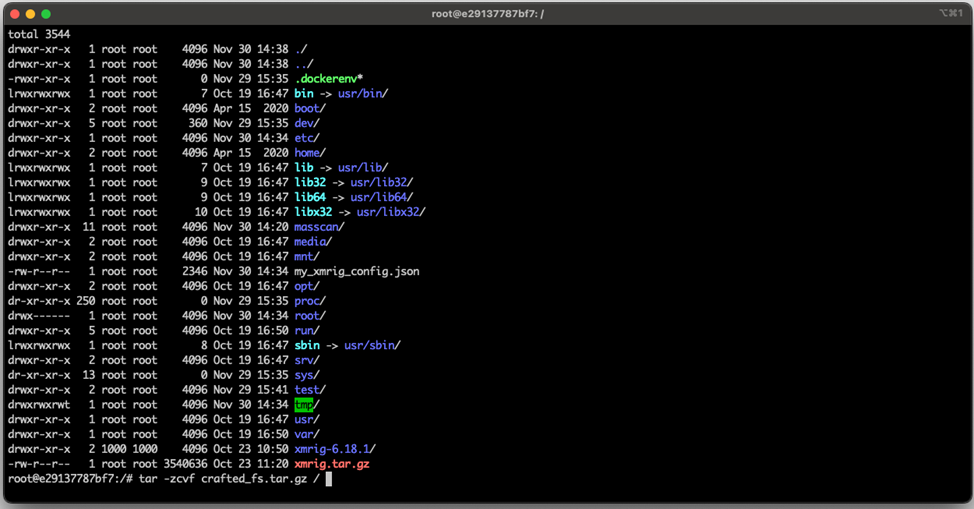Screen dimensions: 974x509
Task: Click the red xmrig.tar.gz file name
Action: pyautogui.click(x=332, y=464)
